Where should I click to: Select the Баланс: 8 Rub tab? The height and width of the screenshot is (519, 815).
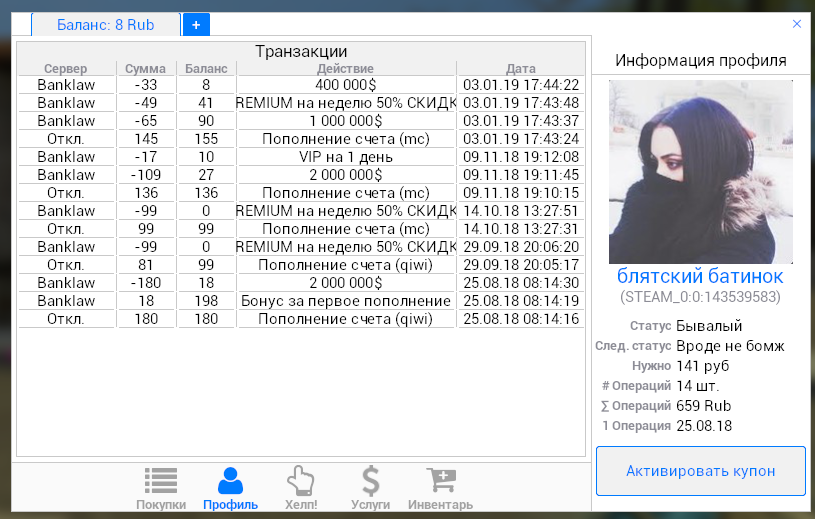[x=106, y=24]
